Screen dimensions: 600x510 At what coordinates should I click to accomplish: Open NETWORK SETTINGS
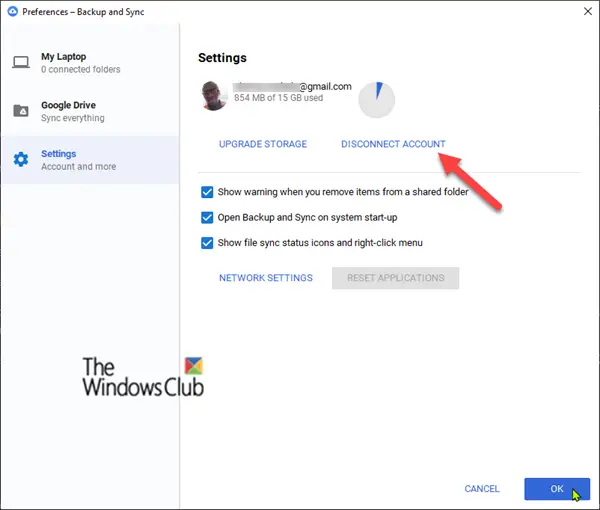click(x=266, y=278)
